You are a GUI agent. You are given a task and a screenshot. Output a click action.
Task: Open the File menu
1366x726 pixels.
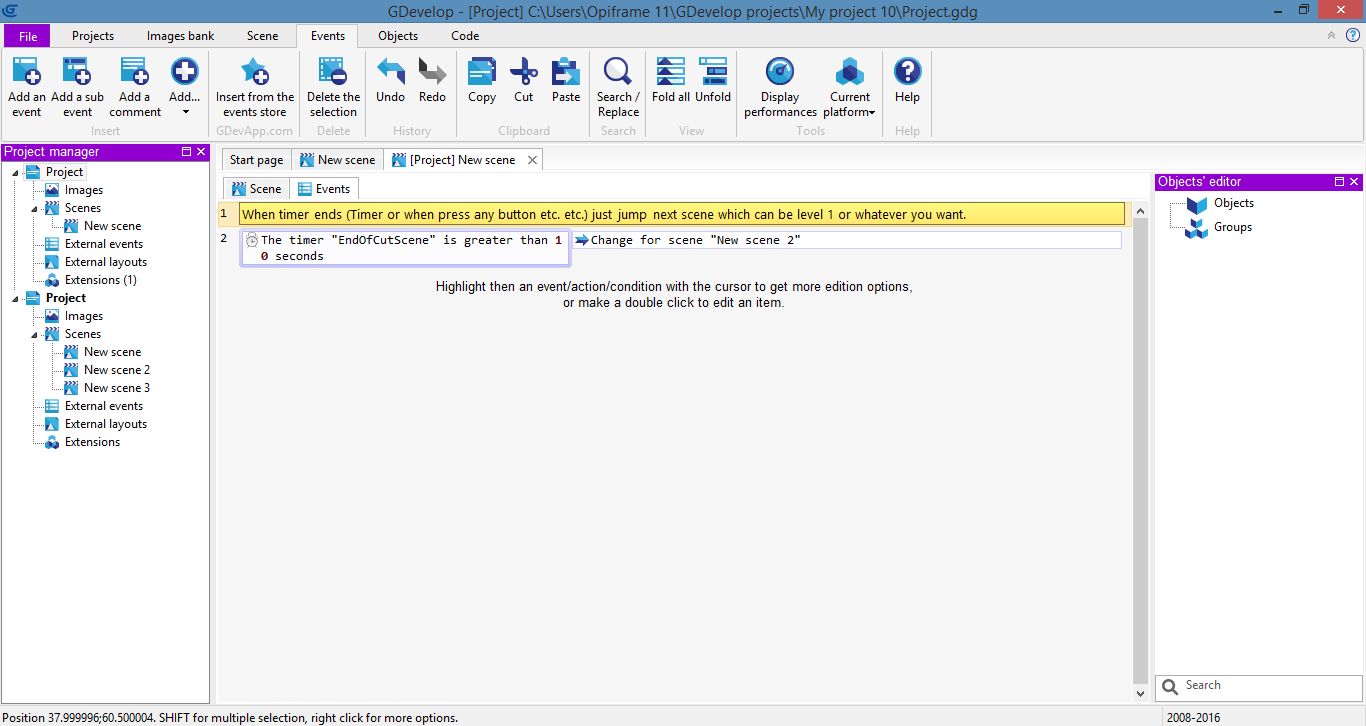point(28,36)
